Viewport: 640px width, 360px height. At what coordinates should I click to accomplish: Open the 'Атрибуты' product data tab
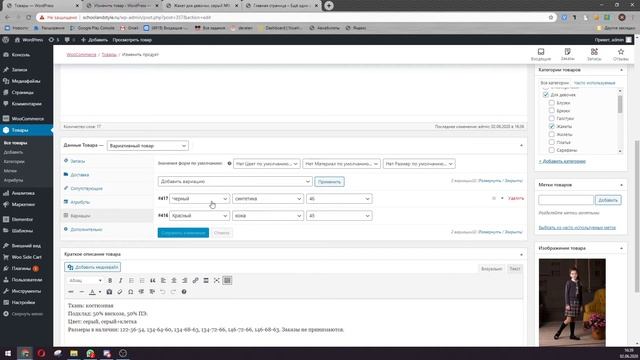(80, 202)
